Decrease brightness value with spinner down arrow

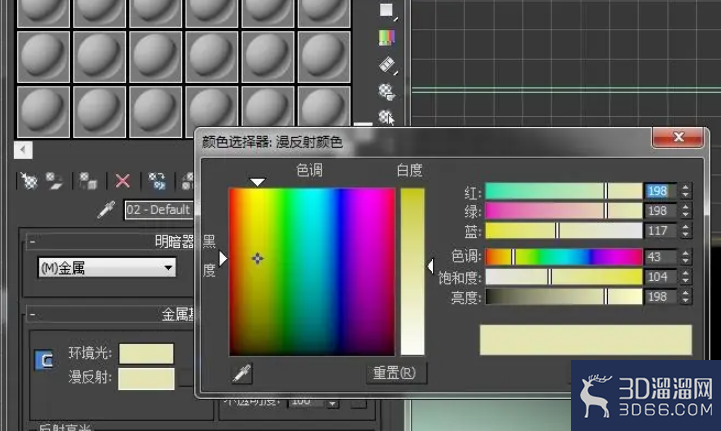(686, 301)
